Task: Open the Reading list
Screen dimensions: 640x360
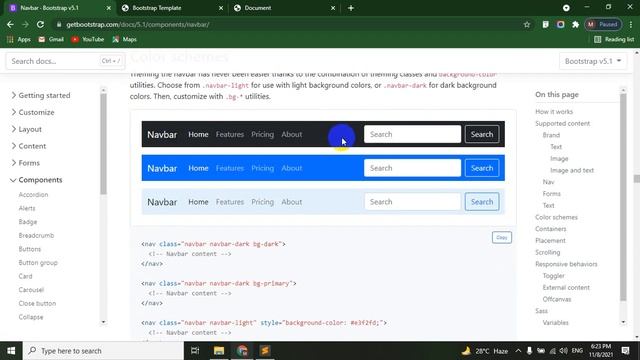Action: pos(614,39)
